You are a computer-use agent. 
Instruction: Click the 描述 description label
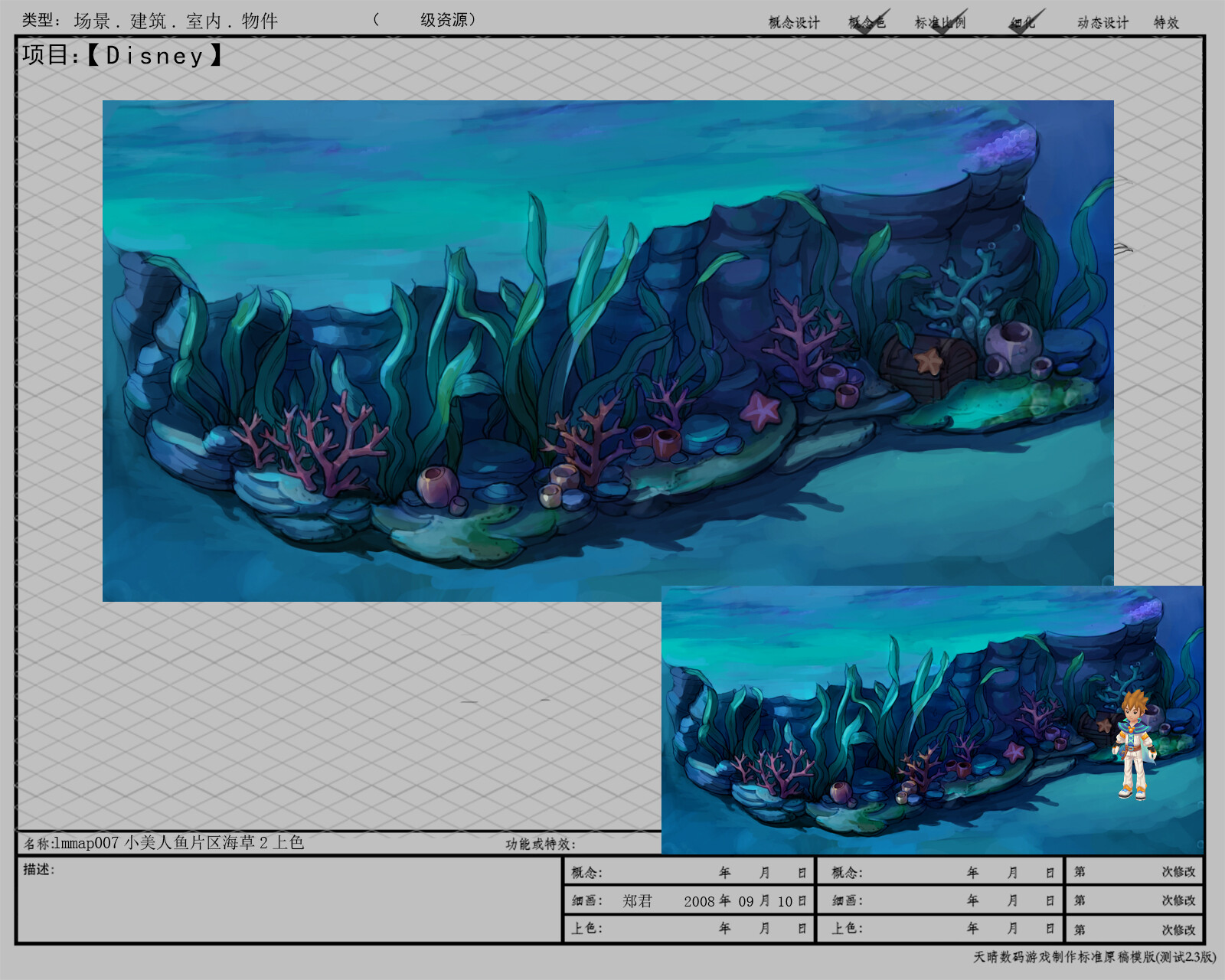tap(39, 869)
